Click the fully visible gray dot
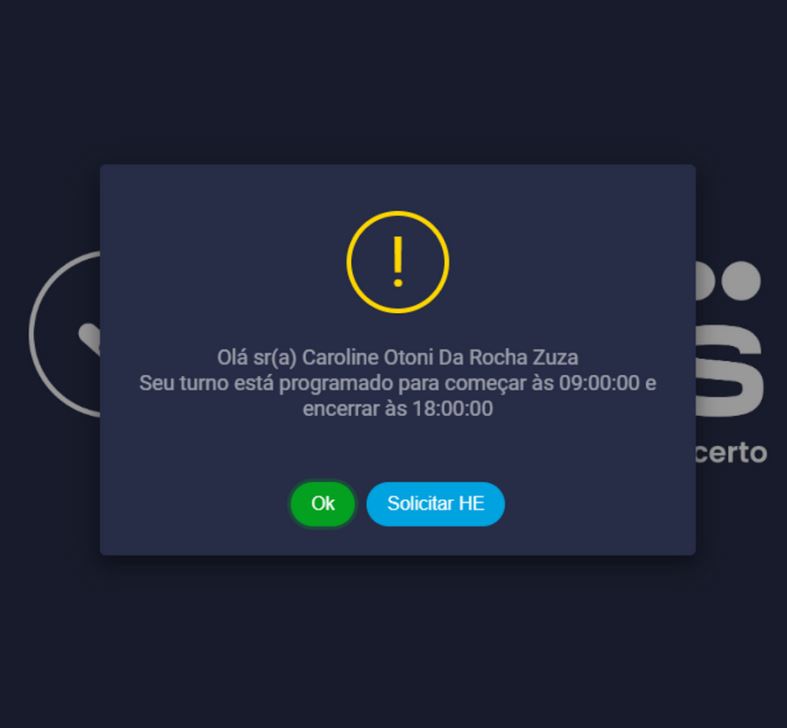Screen dimensions: 787x728 tap(741, 281)
